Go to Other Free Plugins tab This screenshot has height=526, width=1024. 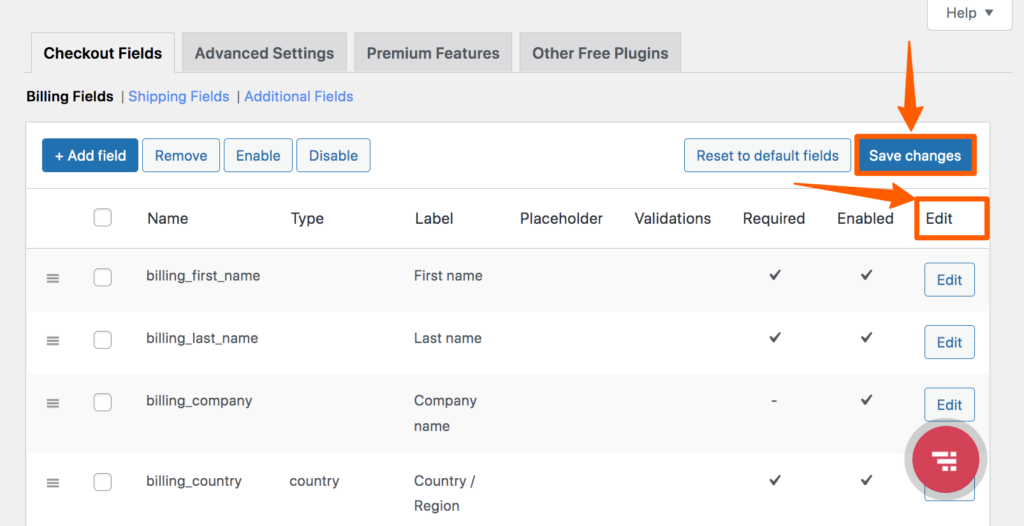[x=600, y=53]
